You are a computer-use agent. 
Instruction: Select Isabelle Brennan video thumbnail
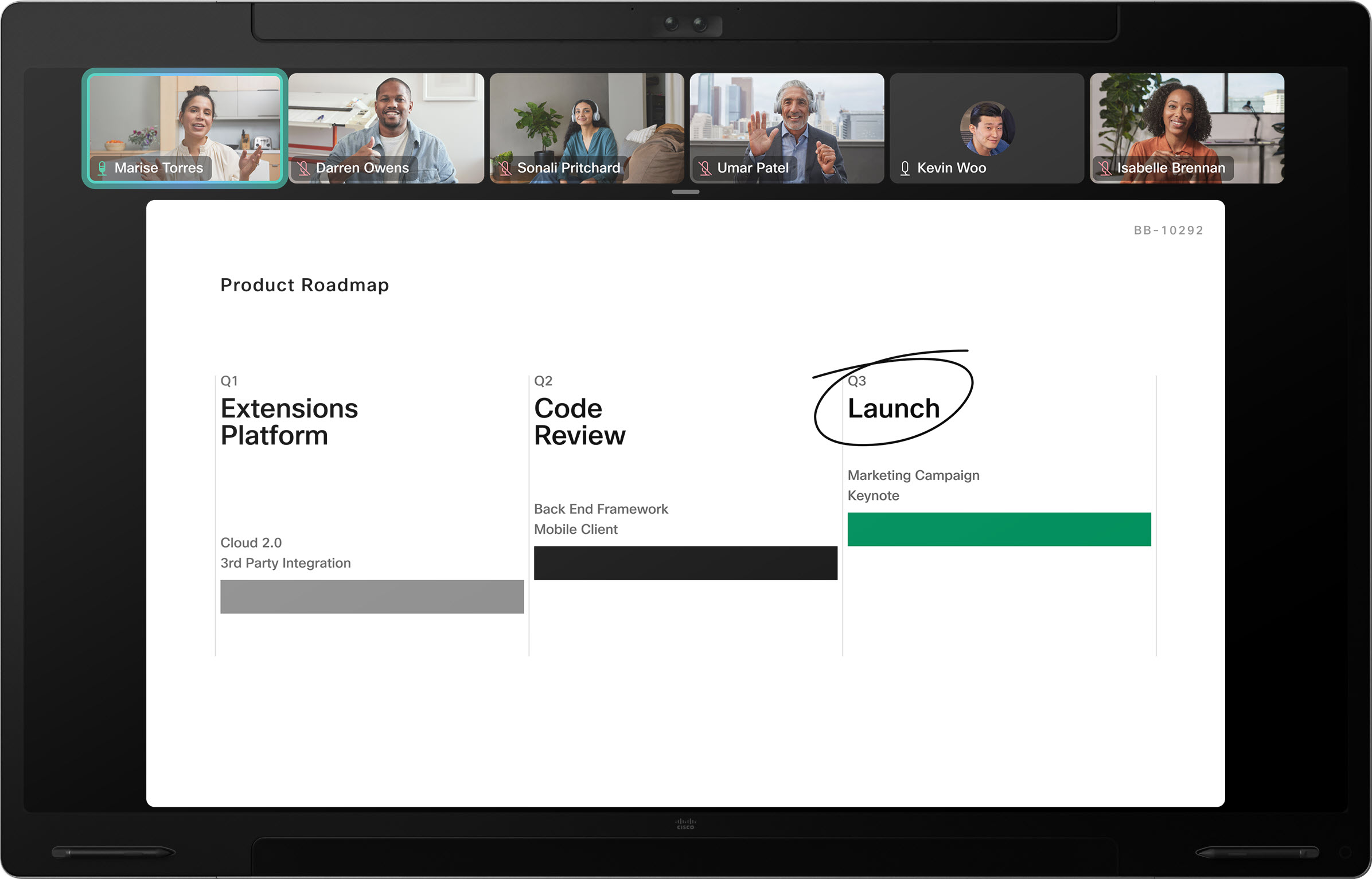[1187, 128]
